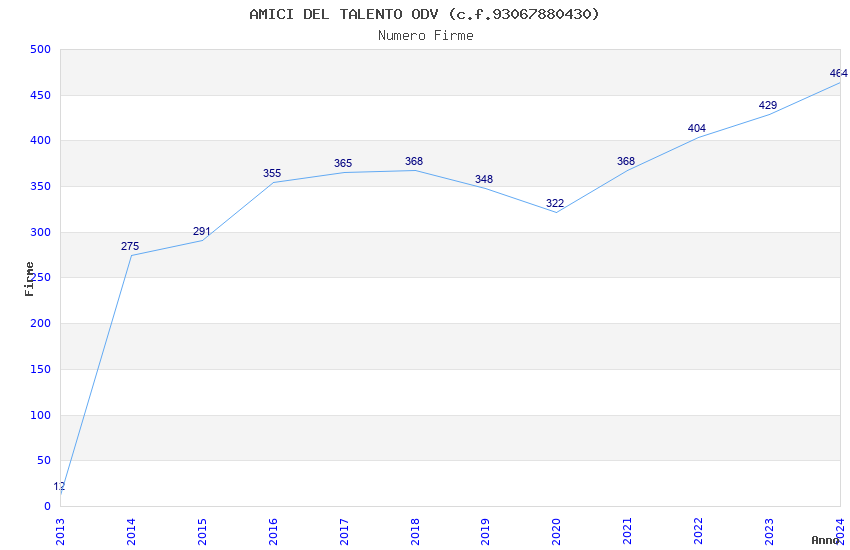The image size is (850, 550).
Task: Select the data label 275 for 2014
Action: coord(130,246)
